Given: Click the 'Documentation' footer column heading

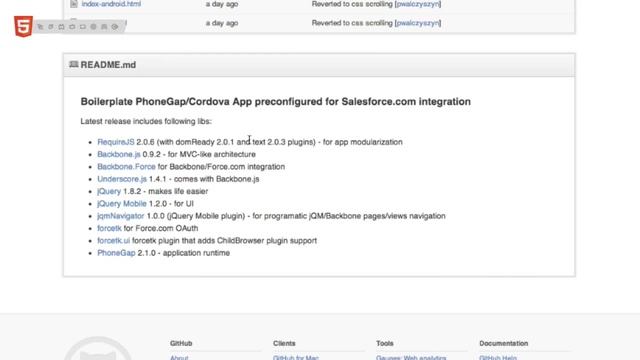Looking at the screenshot, I should click(503, 343).
